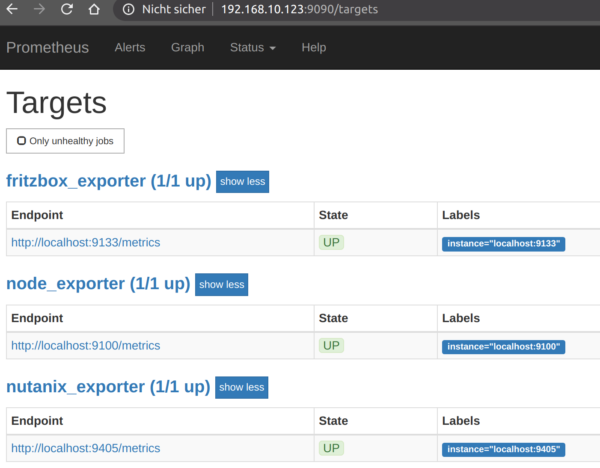Open the site info 'Nicht sicher' icon
This screenshot has height=468, width=600.
pyautogui.click(x=129, y=9)
